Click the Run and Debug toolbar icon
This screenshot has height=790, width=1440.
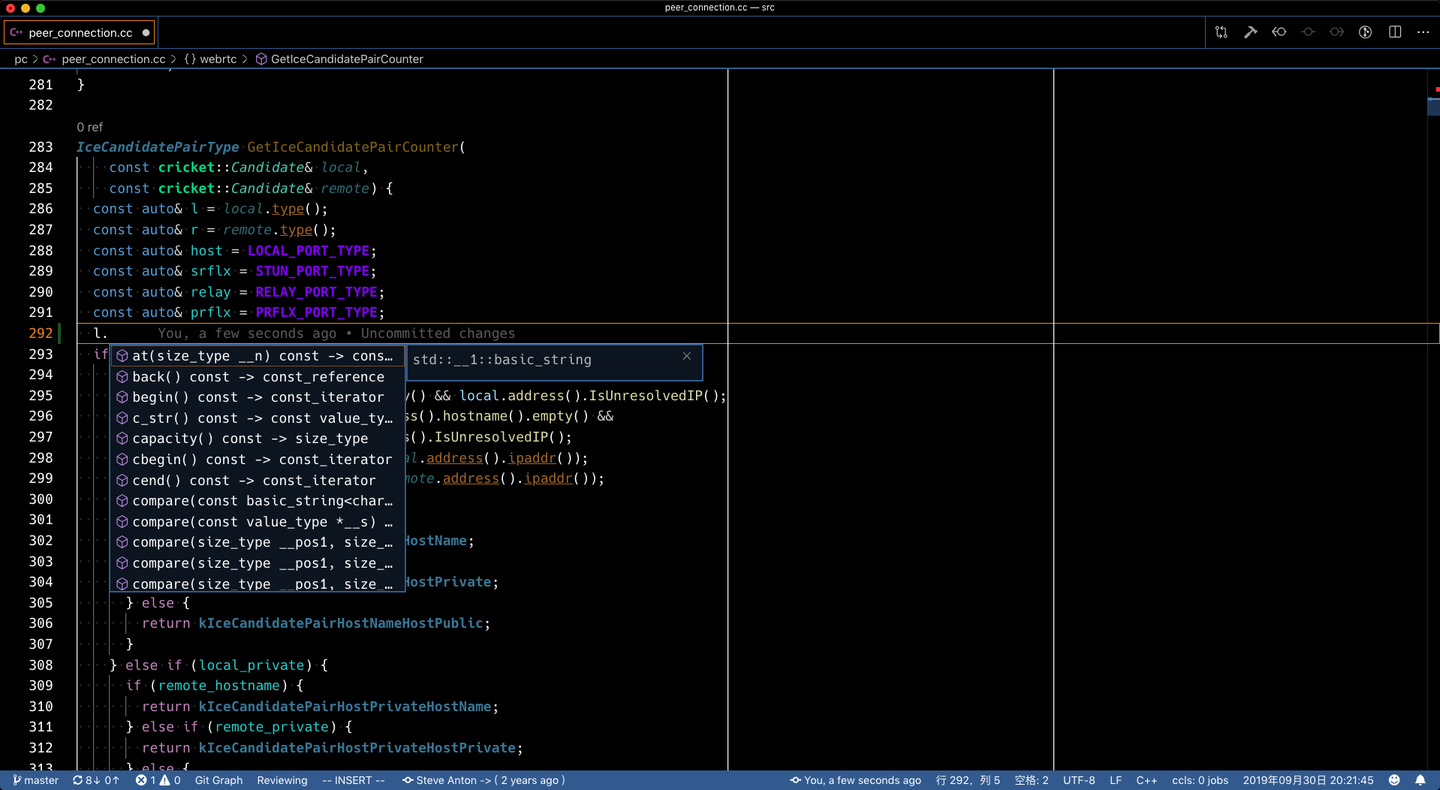[1365, 31]
